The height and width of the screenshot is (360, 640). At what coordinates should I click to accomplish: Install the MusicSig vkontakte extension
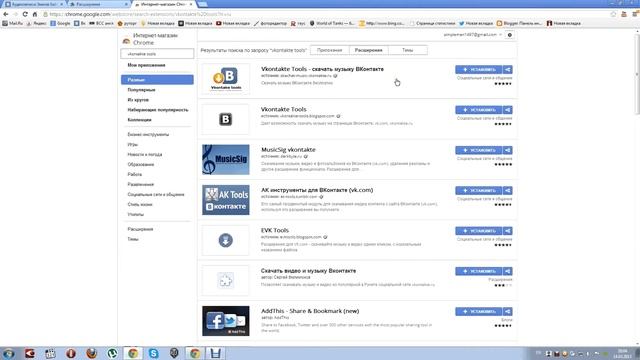click(x=479, y=150)
